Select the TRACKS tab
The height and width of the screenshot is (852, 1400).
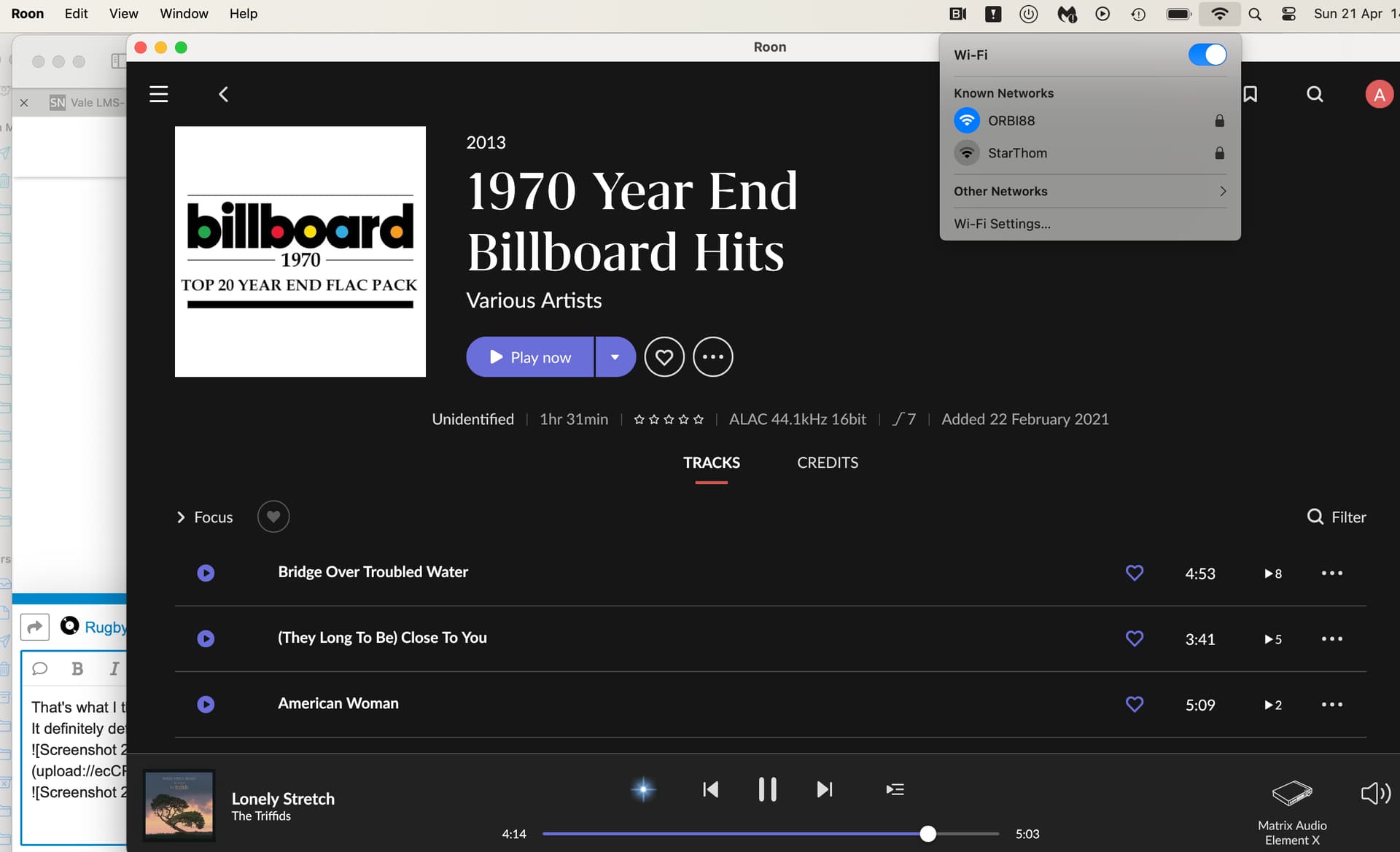point(712,463)
